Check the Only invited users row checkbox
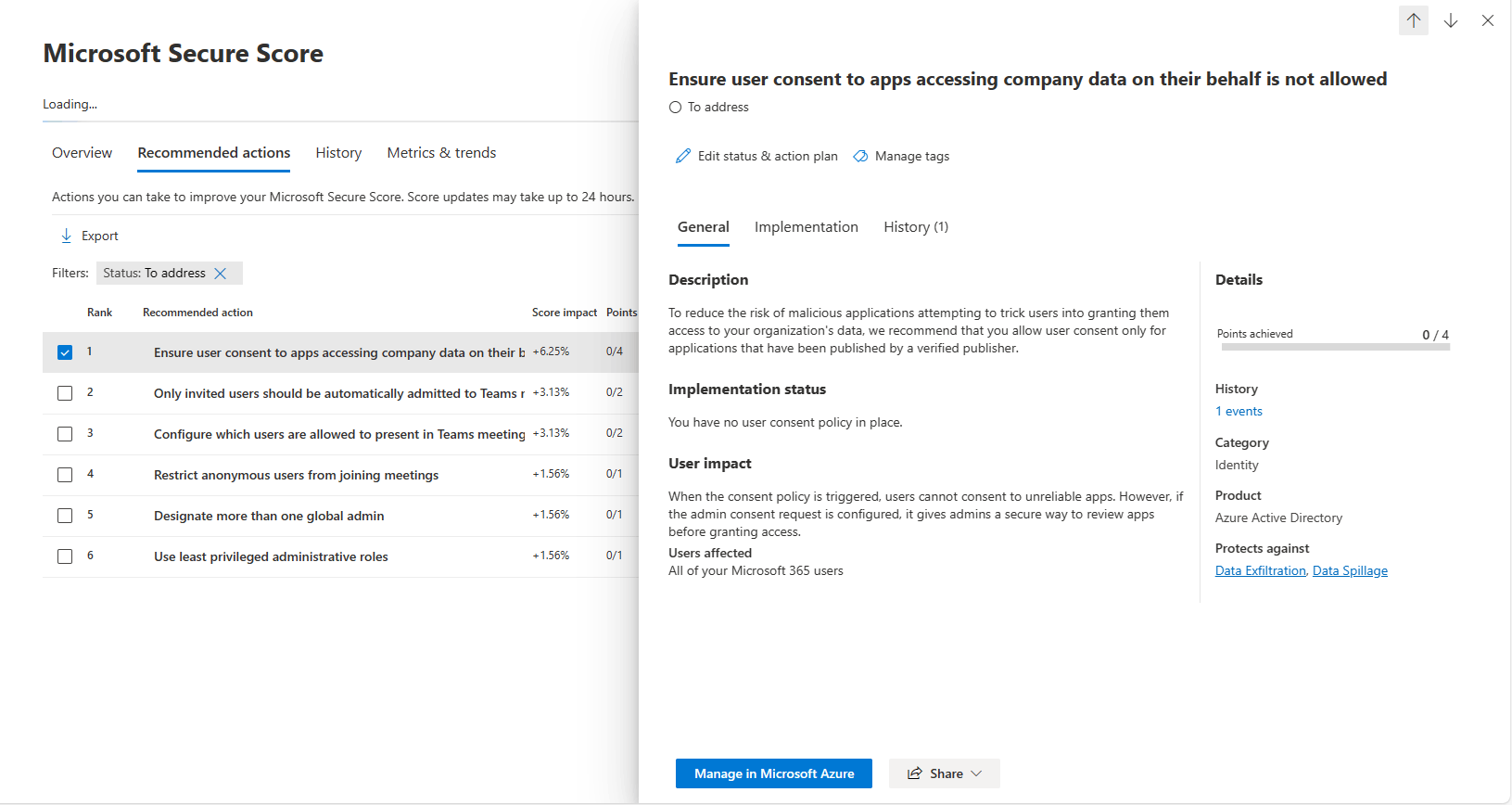The width and height of the screenshot is (1512, 805). (x=65, y=393)
